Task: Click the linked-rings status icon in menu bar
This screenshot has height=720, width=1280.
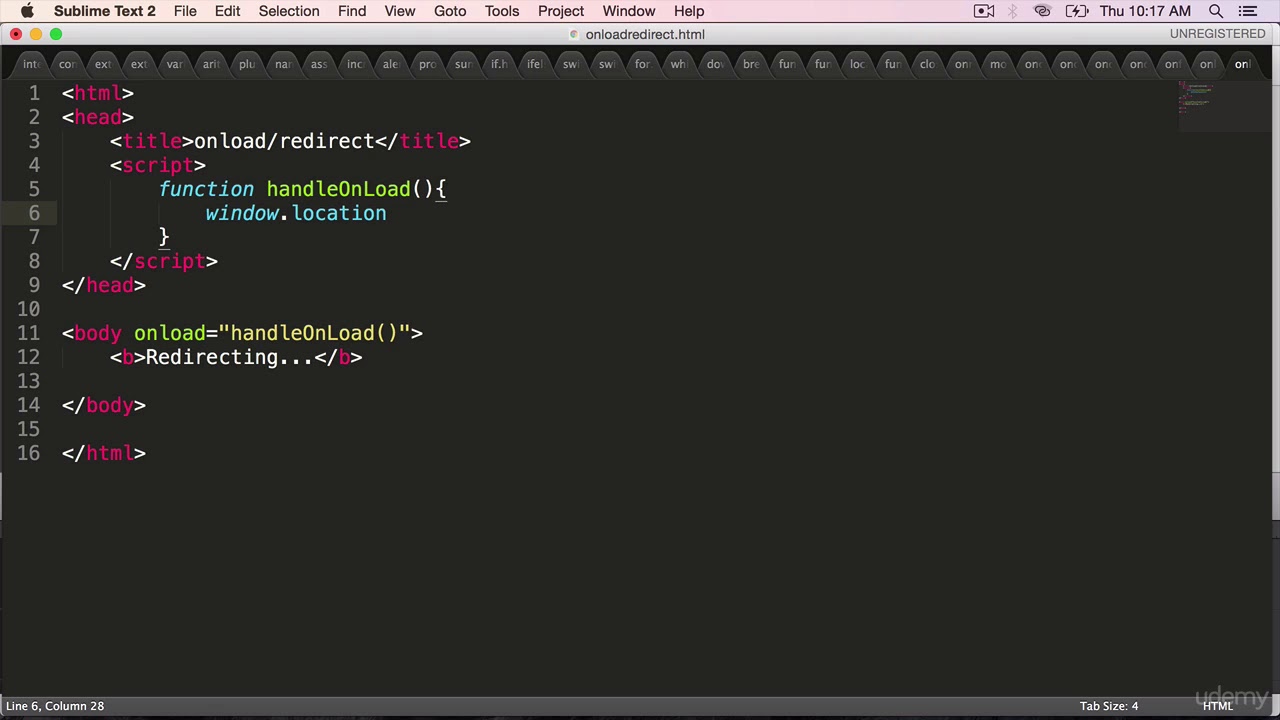Action: pyautogui.click(x=1042, y=11)
